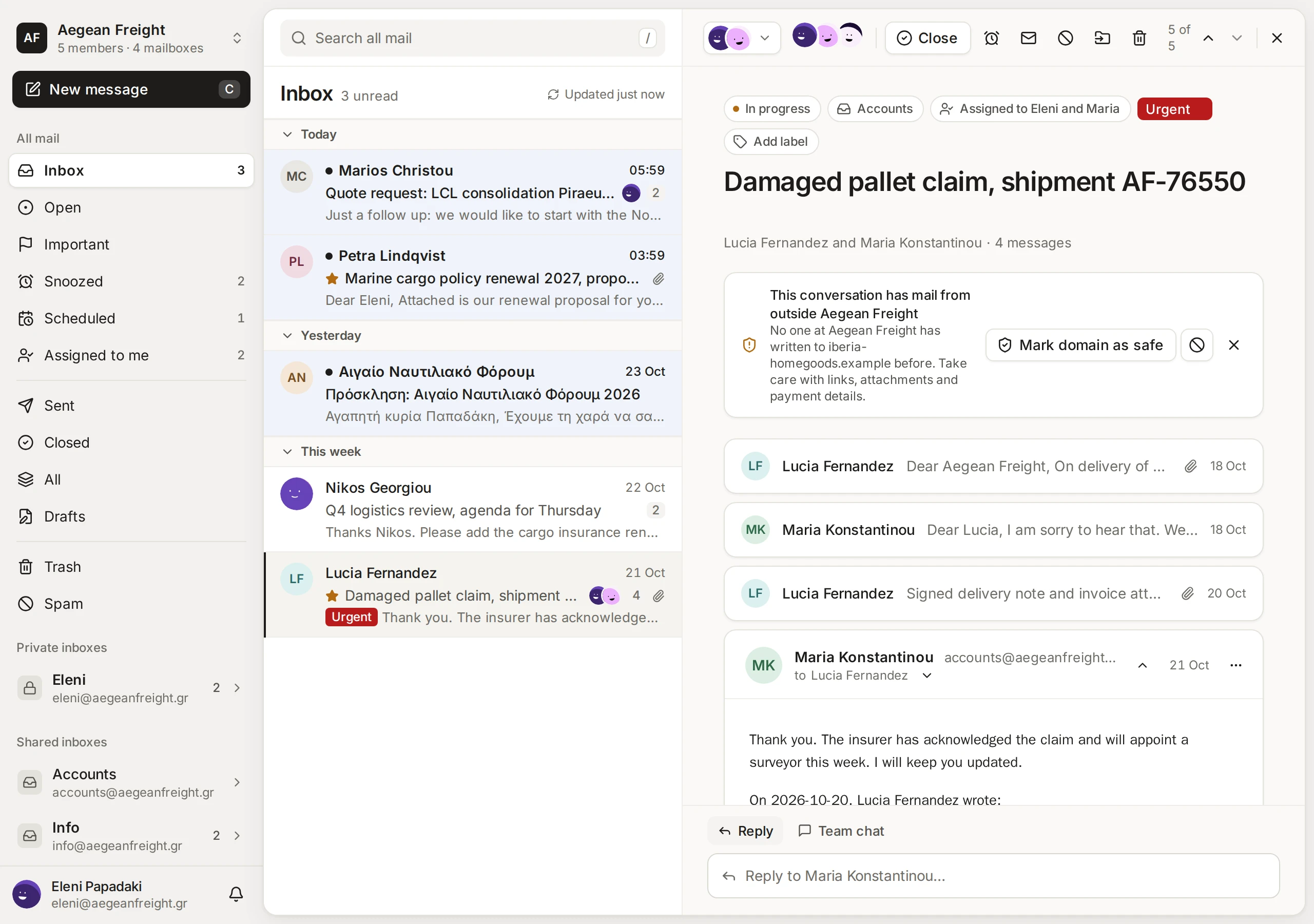Go to previous conversation with up arrow
Screen dimensions: 1314x924
pos(1208,38)
